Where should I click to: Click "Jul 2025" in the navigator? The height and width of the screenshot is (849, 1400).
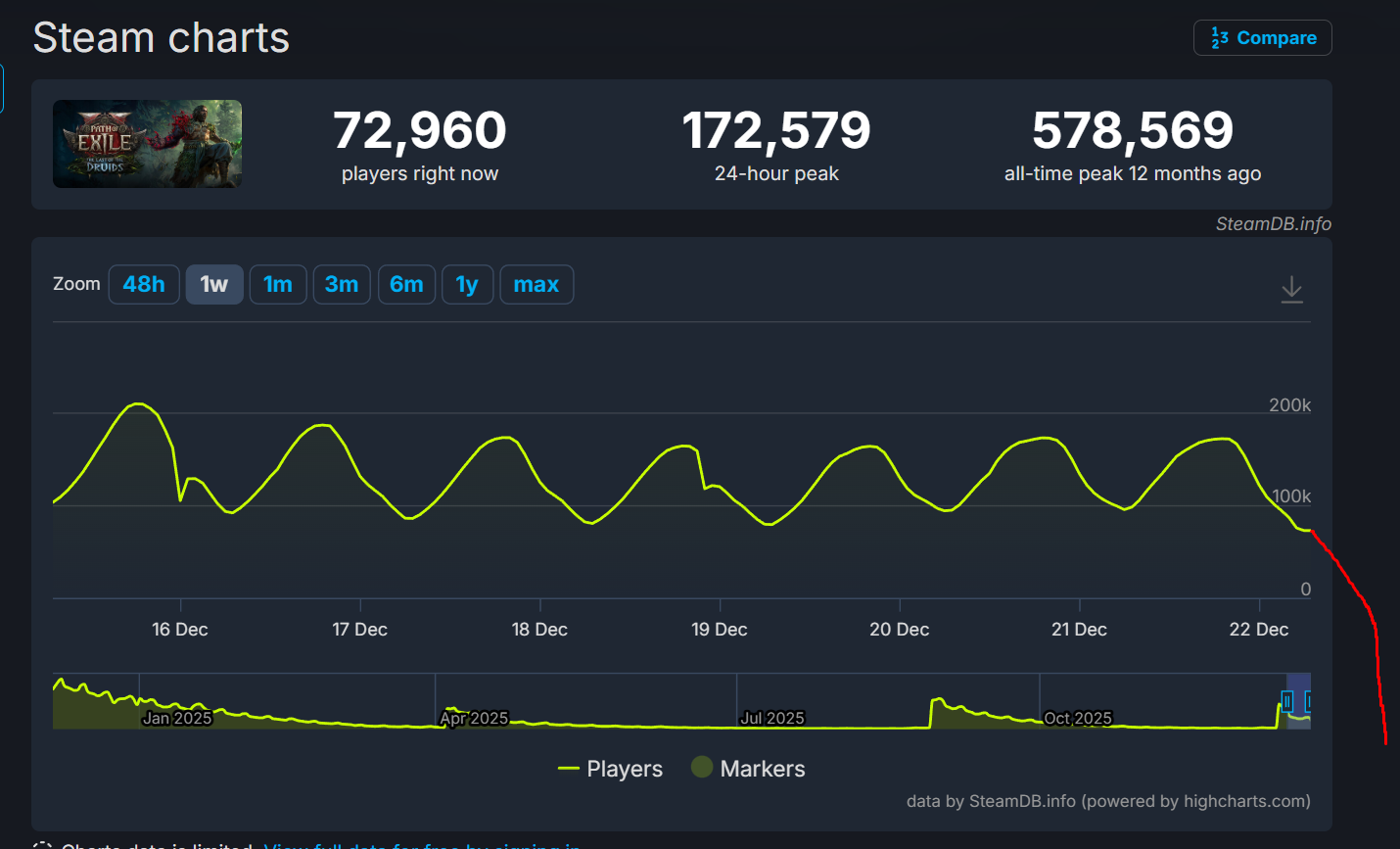772,719
